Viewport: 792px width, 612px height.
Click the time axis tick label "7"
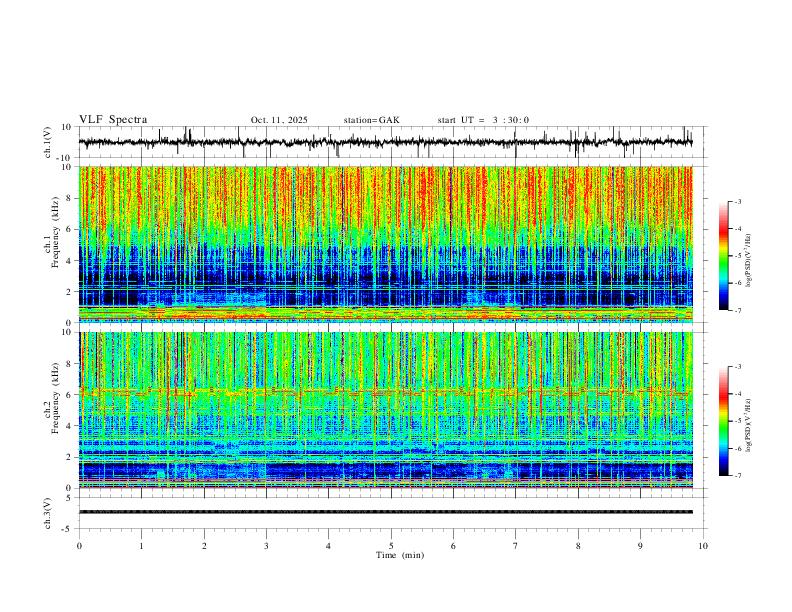pos(516,546)
